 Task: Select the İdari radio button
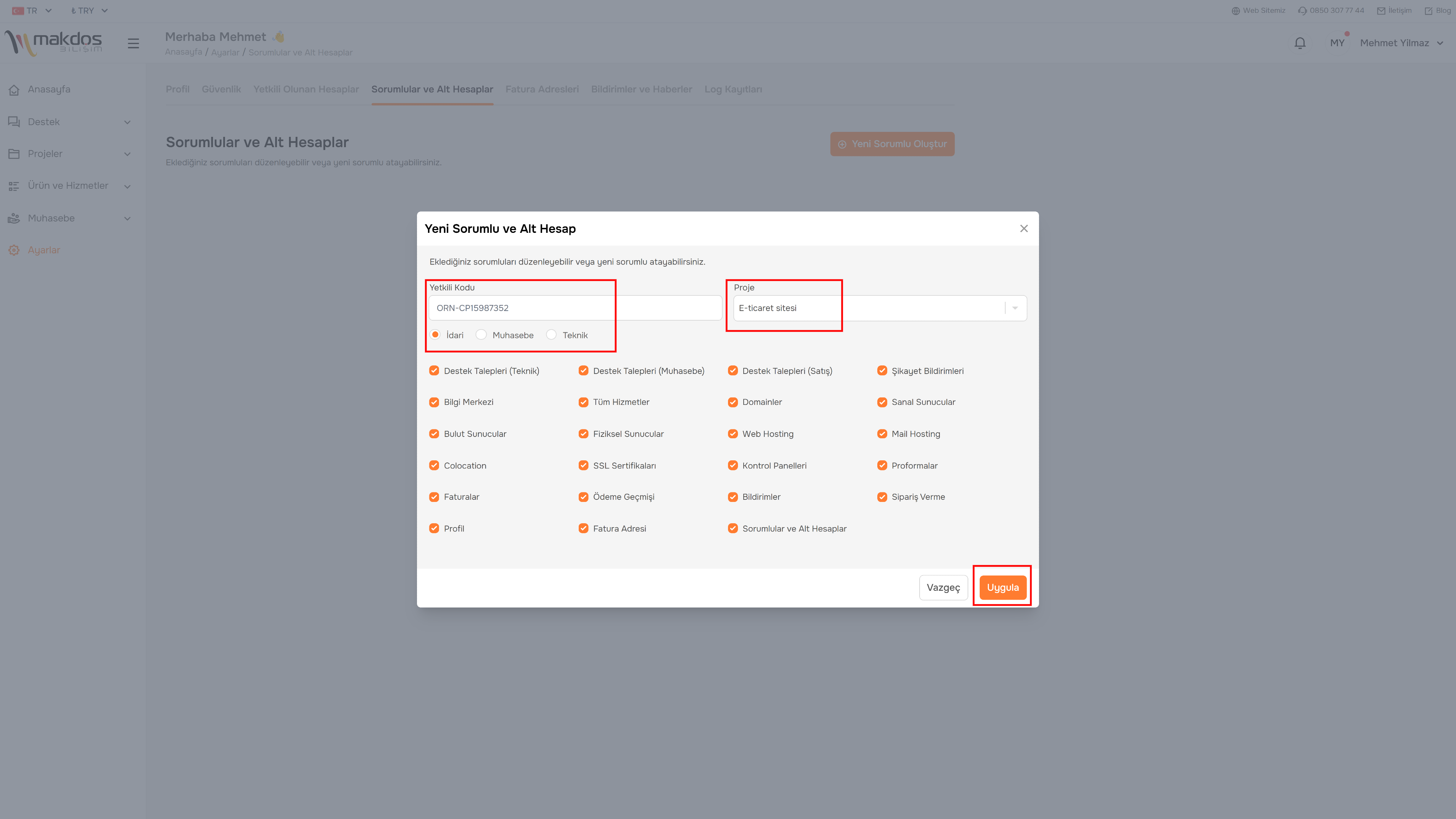[x=435, y=334]
